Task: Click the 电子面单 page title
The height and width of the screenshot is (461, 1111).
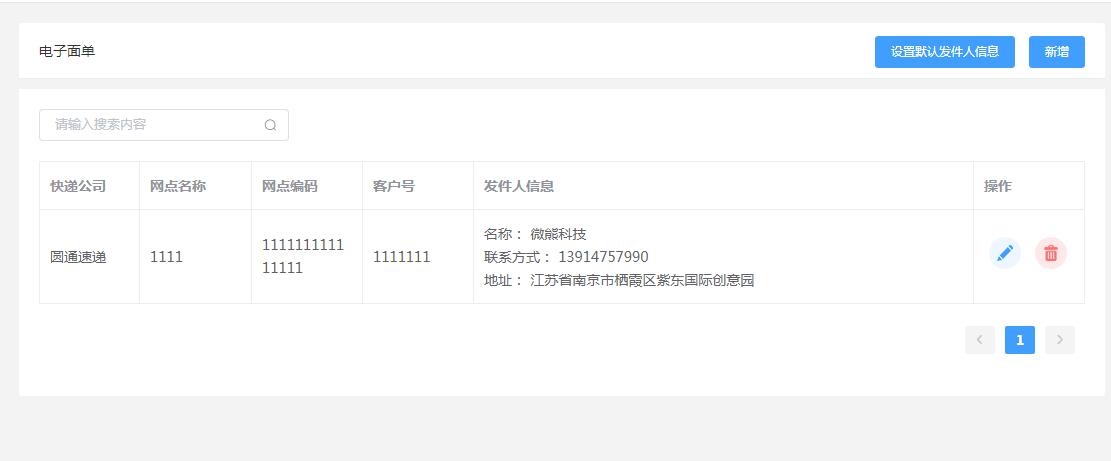Action: [x=67, y=51]
